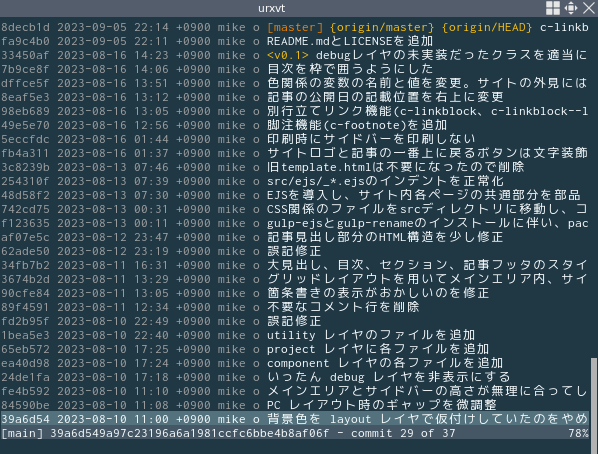Screen dimensions: 598x454
Task: Click the [main] view indicator in status bar
Action: [22, 433]
